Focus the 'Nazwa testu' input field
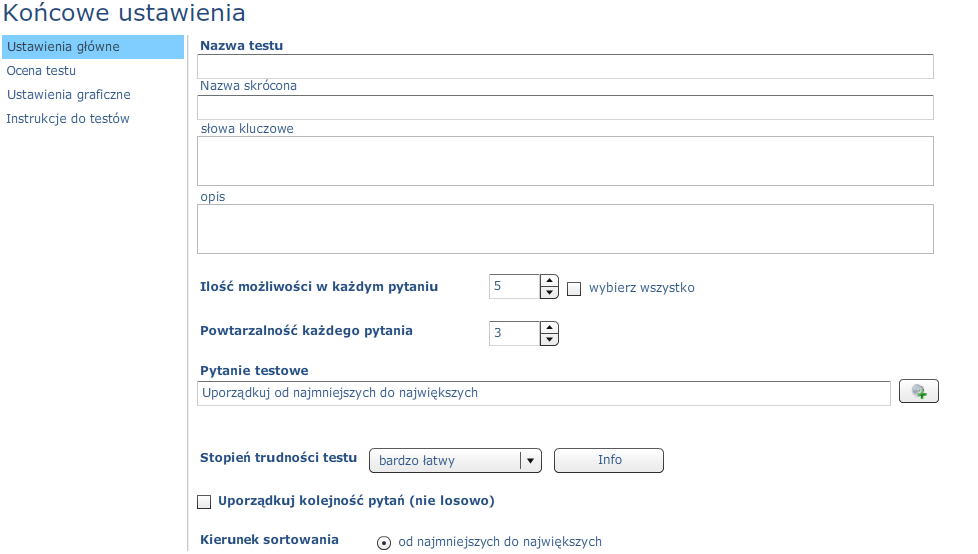This screenshot has width=978, height=554. [565, 67]
